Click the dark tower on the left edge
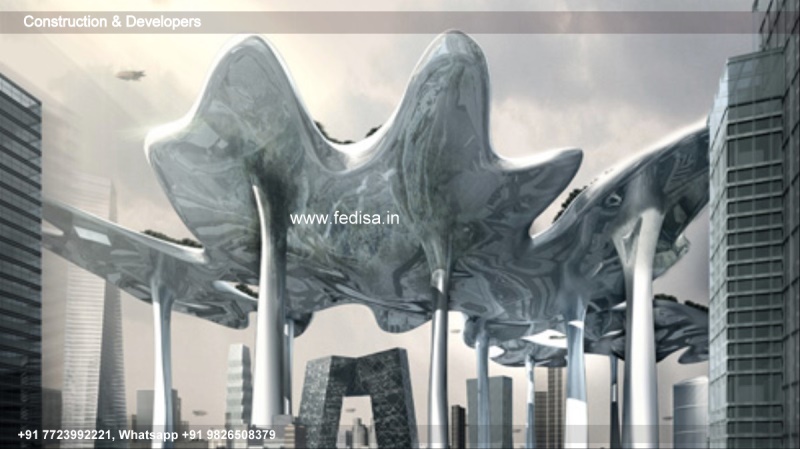Viewport: 800px width, 449px height. click(18, 250)
